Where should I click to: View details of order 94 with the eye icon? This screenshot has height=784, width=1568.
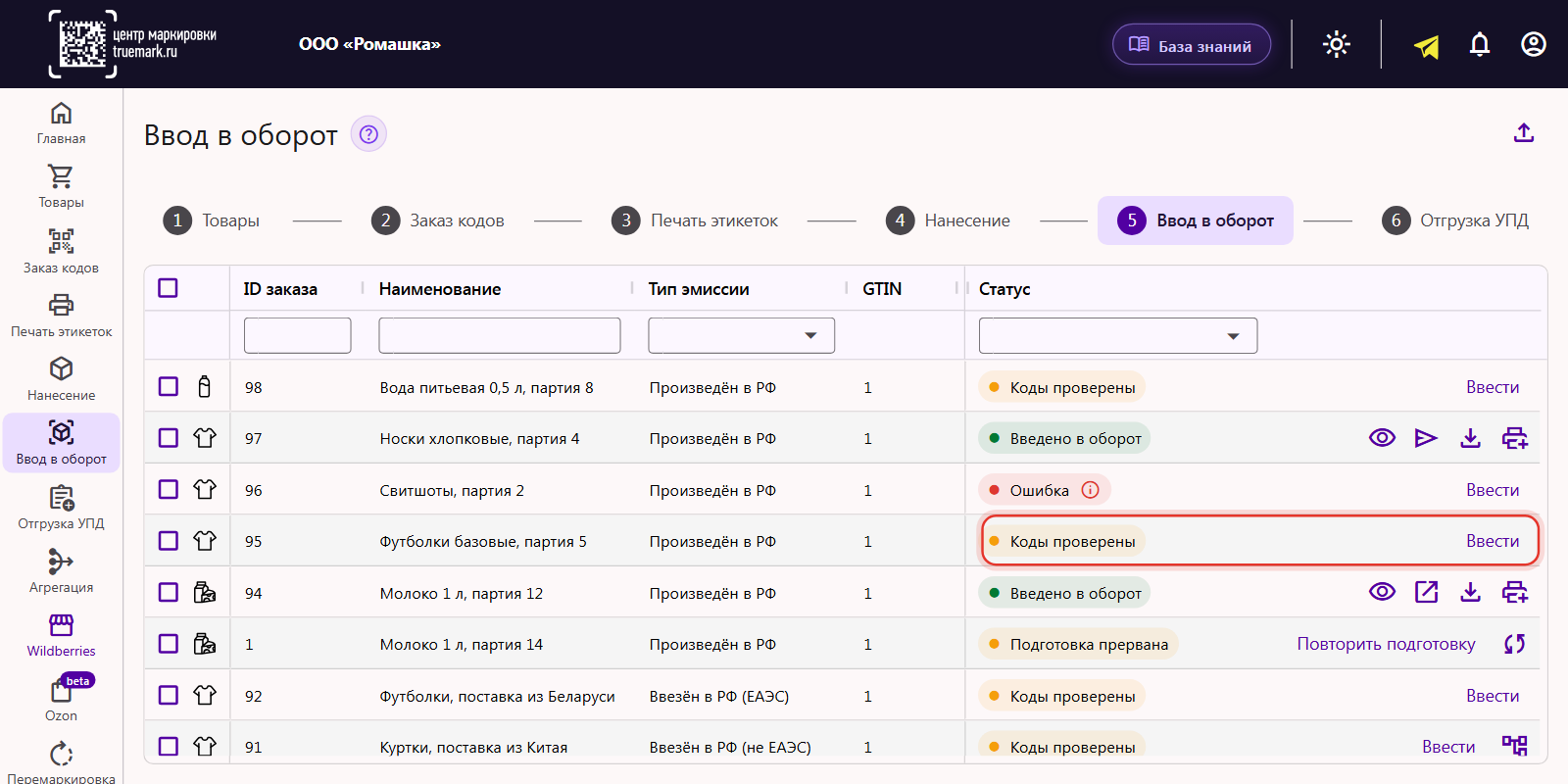pos(1382,592)
